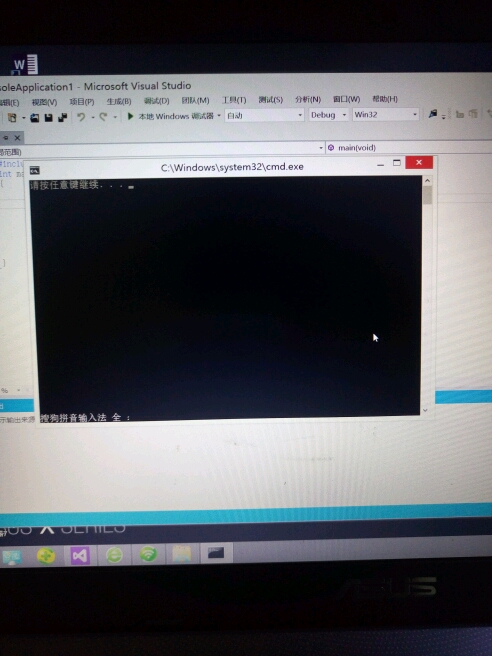Screen dimensions: 492x656
Task: Open the 360 Safe taskbar icon
Action: click(x=46, y=556)
